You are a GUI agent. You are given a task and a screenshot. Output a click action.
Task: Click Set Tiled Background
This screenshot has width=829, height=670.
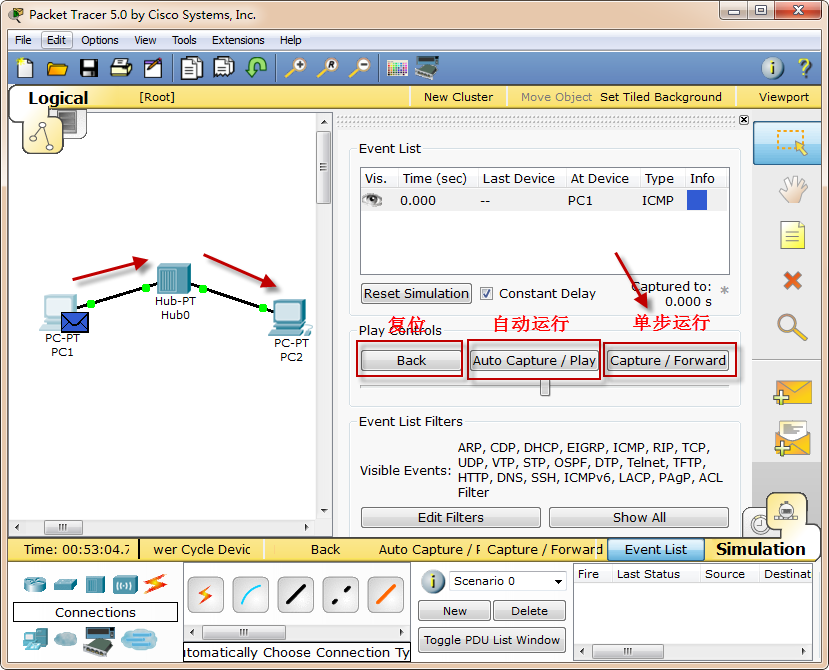[660, 97]
